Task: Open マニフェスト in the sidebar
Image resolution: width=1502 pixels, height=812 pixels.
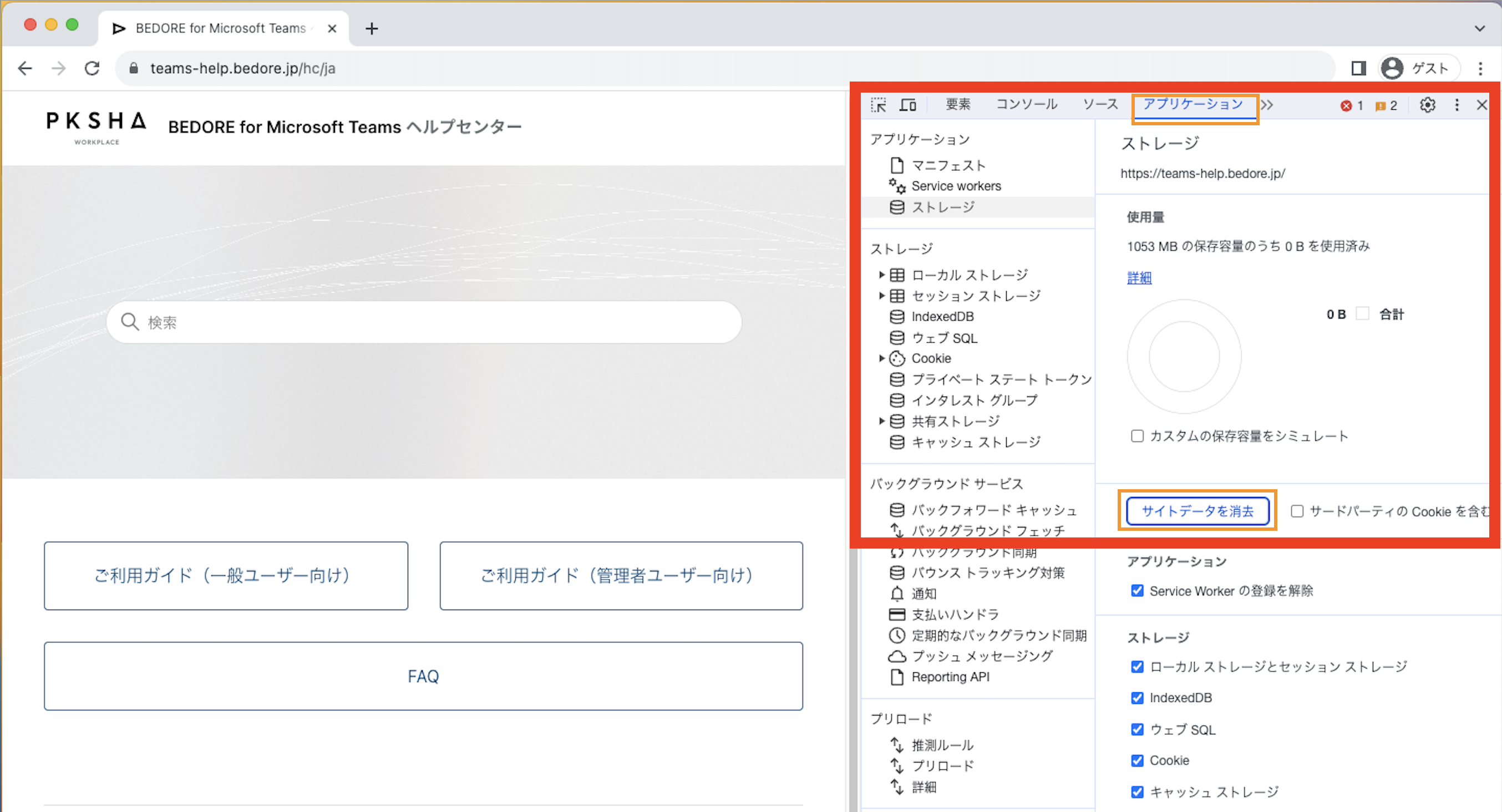Action: click(x=948, y=165)
